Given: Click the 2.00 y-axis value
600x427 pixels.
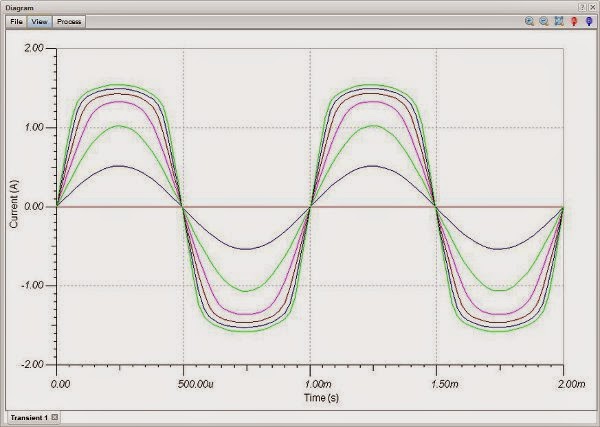Looking at the screenshot, I should click(34, 48).
